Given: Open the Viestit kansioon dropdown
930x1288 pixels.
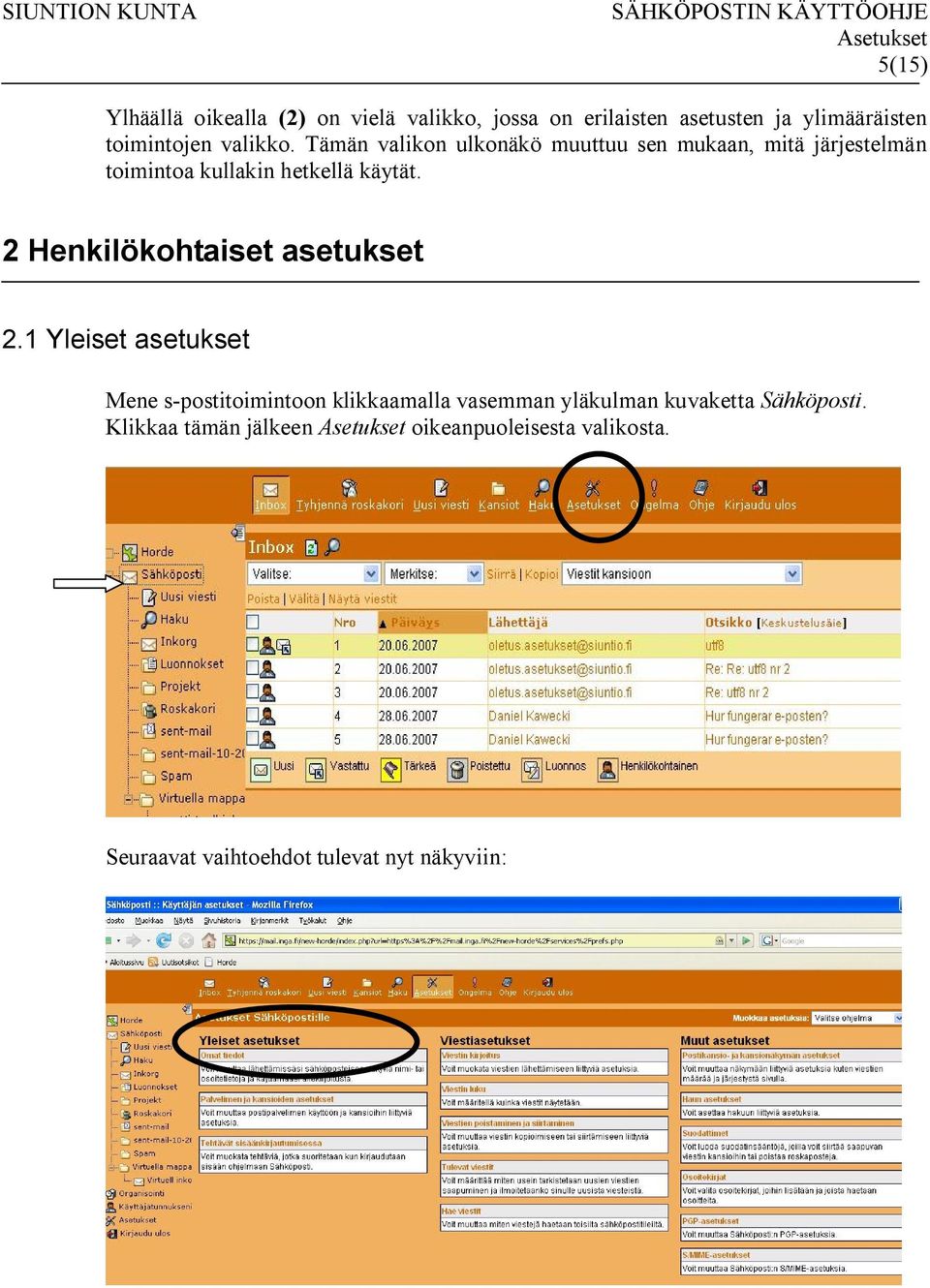Looking at the screenshot, I should (683, 573).
